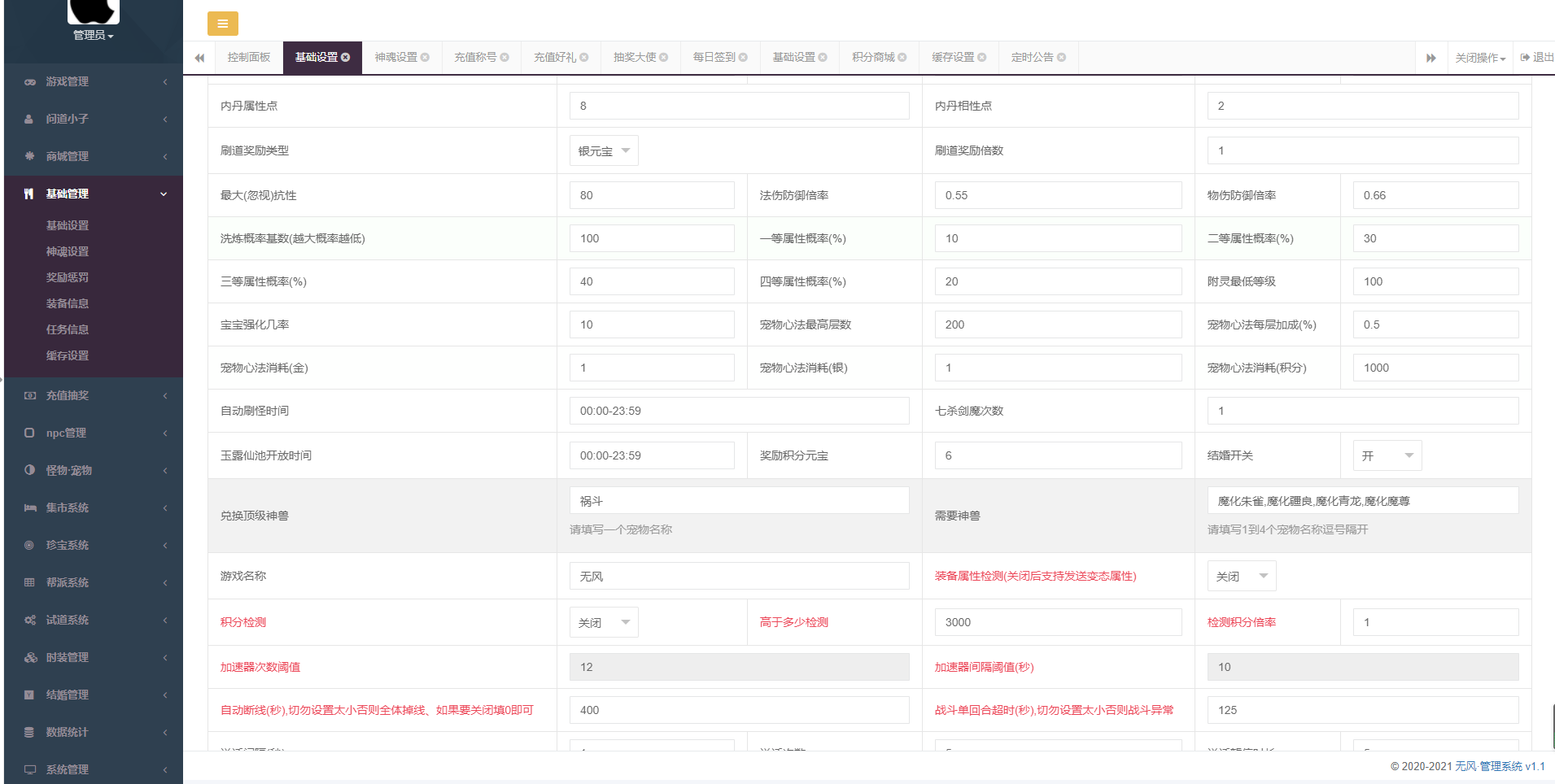Click the 退出 logout link

1537,57
